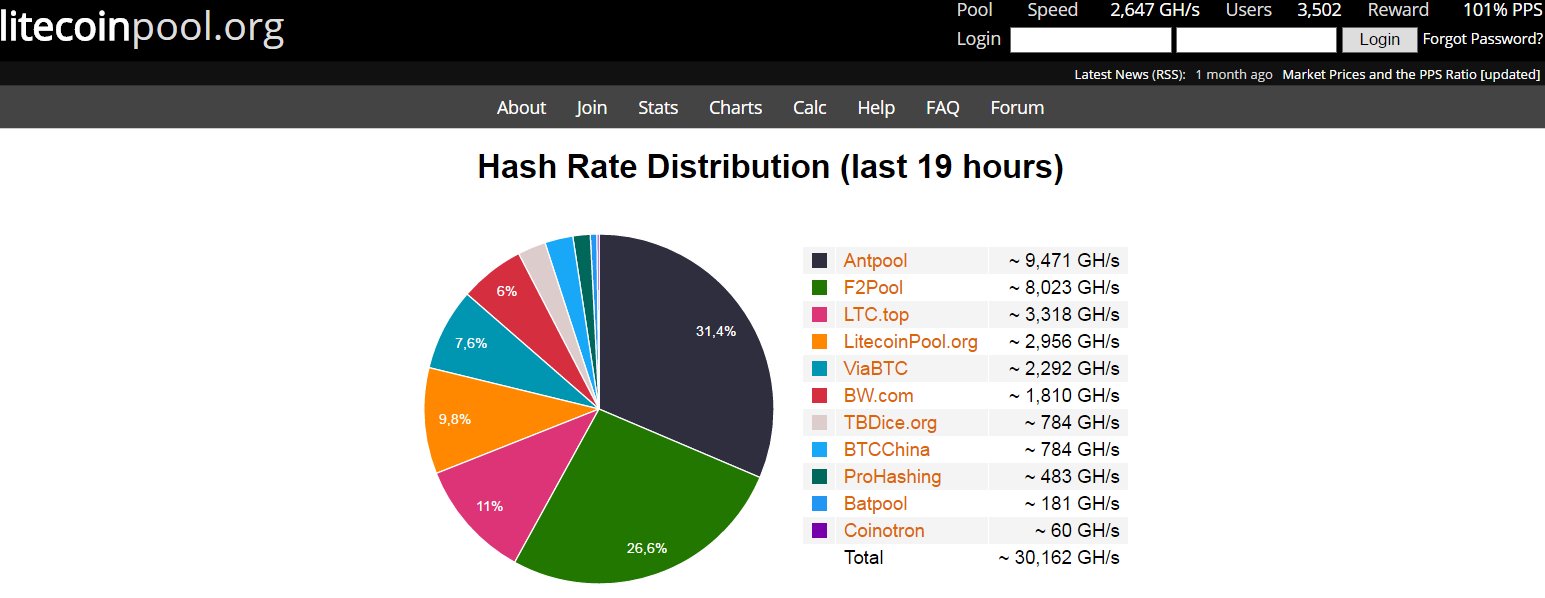
Task: Click the Antpool dark legend color square
Action: point(820,261)
